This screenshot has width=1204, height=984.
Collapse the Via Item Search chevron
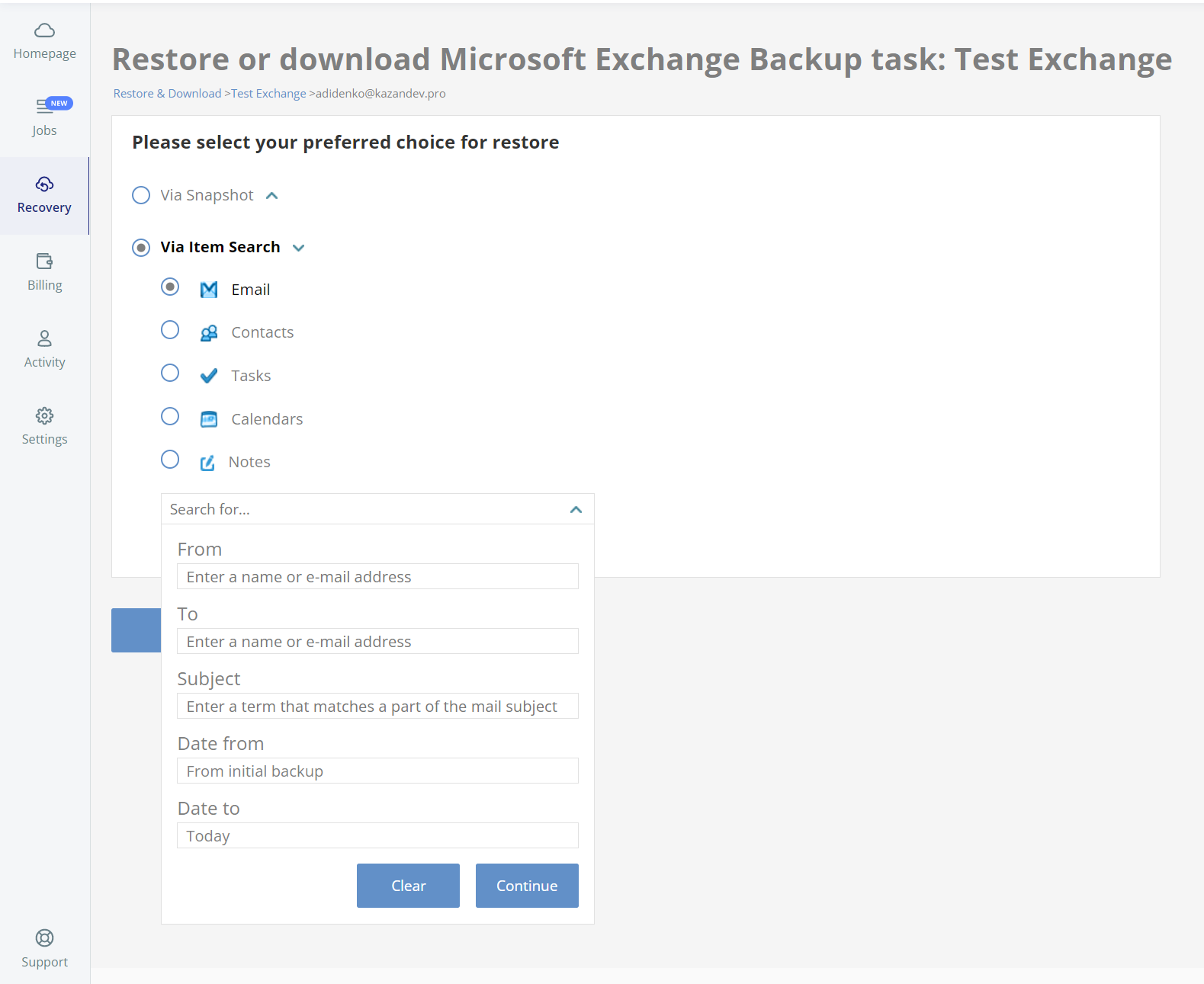(x=299, y=248)
